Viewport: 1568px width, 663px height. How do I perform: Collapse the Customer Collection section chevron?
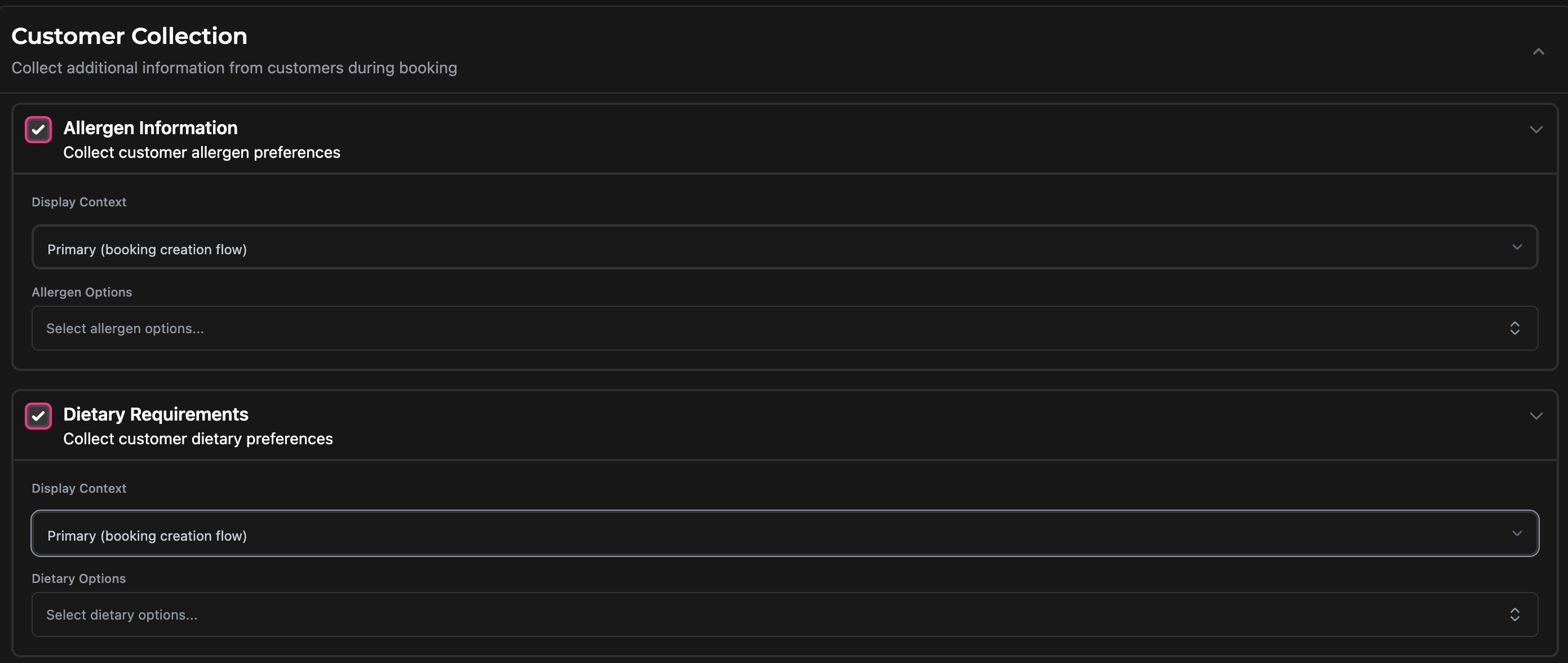pyautogui.click(x=1538, y=52)
